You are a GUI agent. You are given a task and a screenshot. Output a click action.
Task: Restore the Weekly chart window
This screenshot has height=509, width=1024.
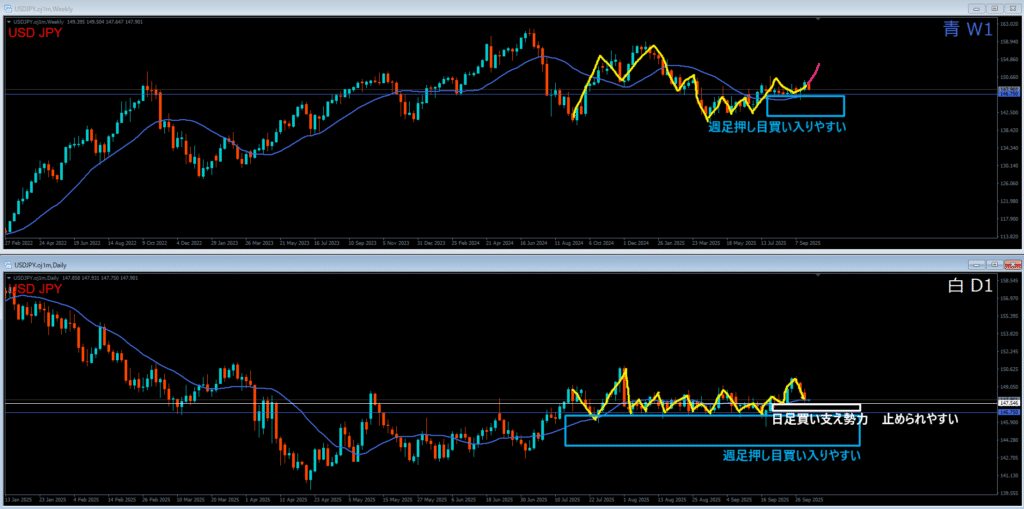[x=995, y=9]
